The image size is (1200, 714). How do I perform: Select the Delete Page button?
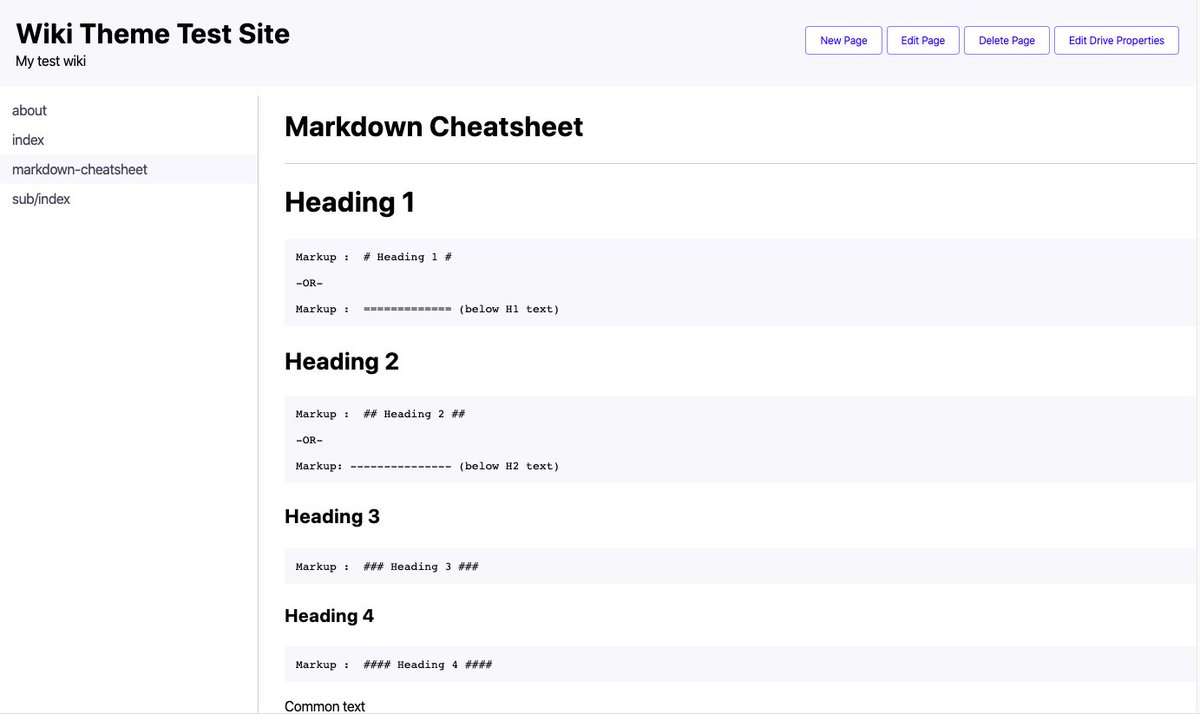pyautogui.click(x=1006, y=40)
